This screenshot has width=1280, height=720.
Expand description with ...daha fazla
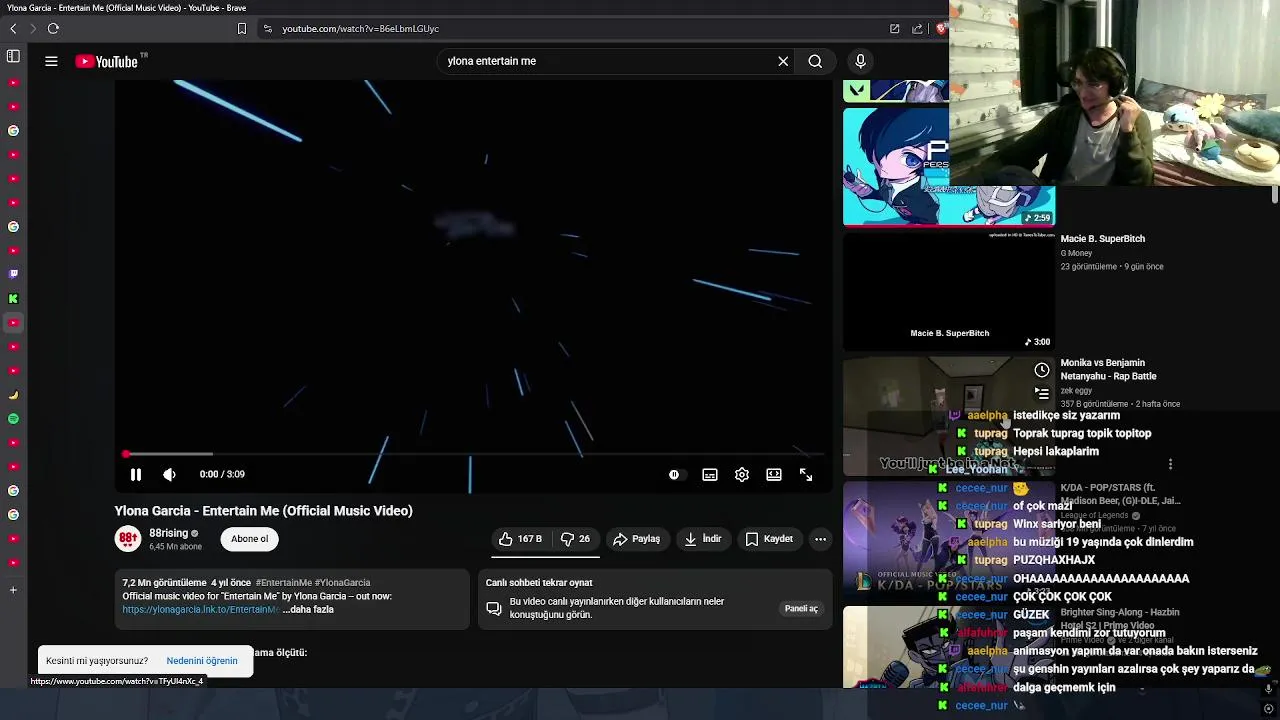click(x=308, y=610)
